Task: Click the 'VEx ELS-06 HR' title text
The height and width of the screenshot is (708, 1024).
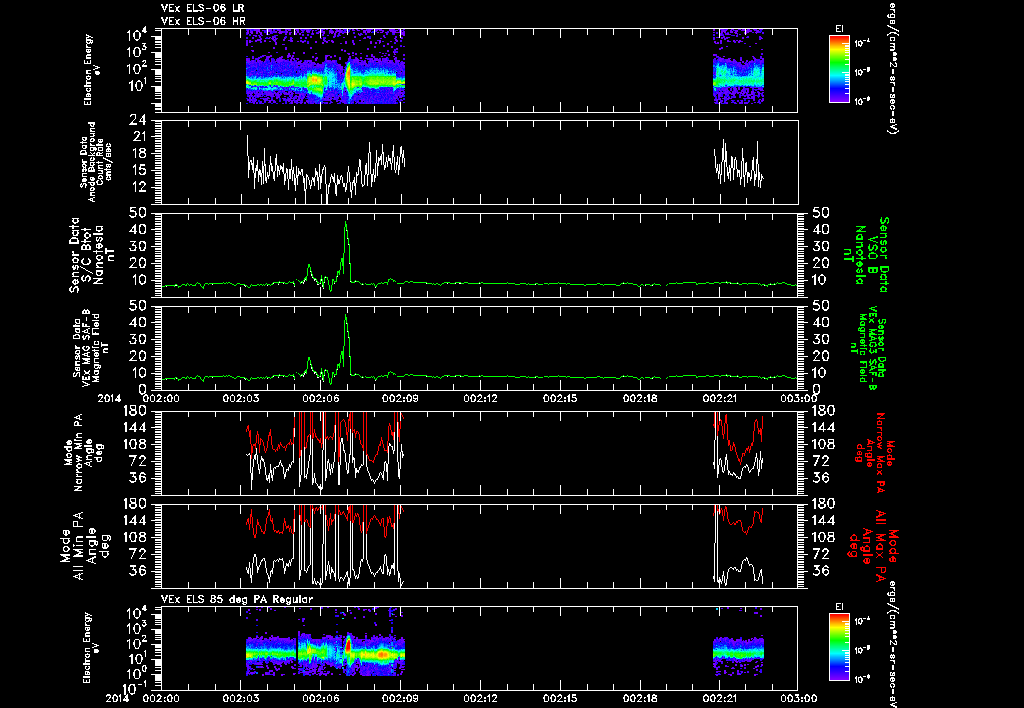Action: coord(202,21)
